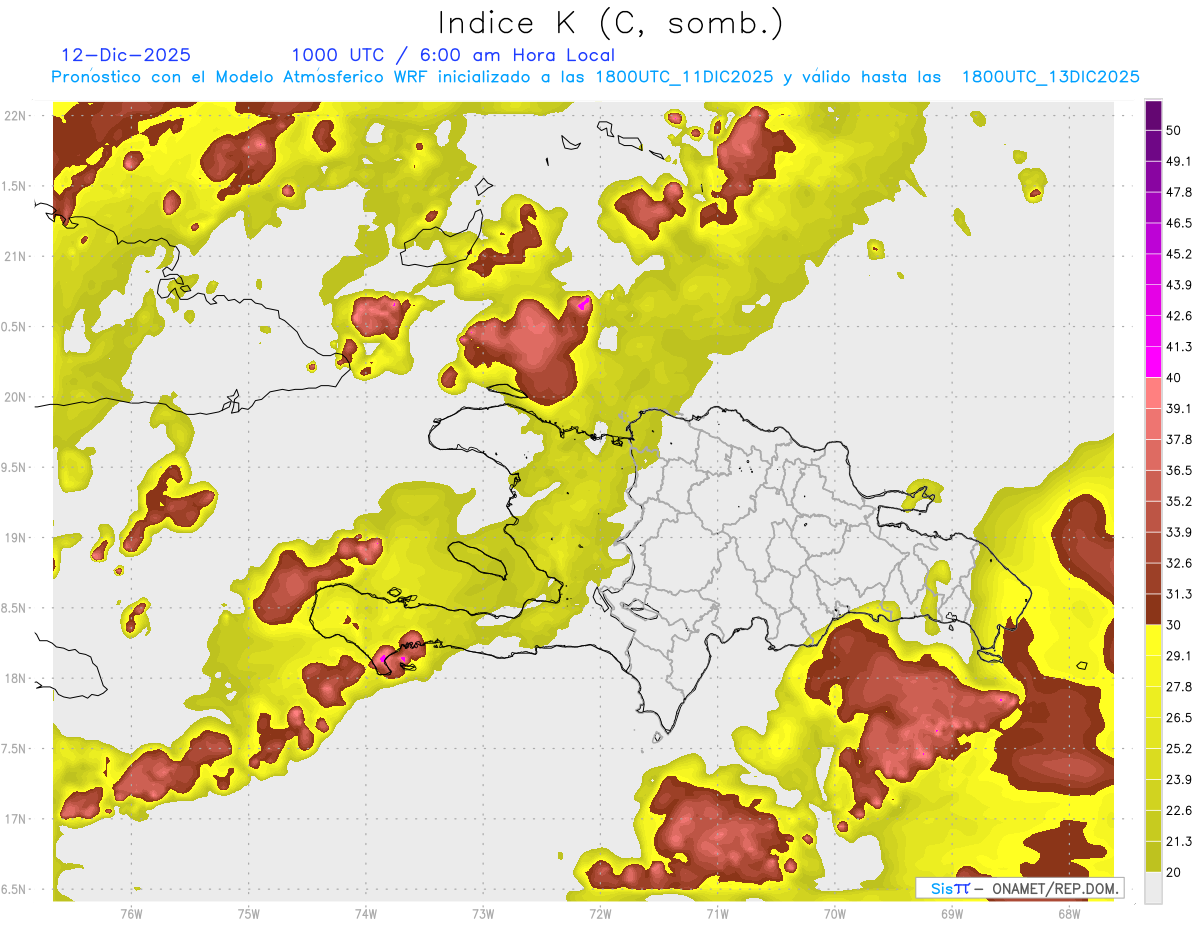This screenshot has width=1200, height=927.
Task: Click the "72W" longitude label
Action: click(x=600, y=914)
